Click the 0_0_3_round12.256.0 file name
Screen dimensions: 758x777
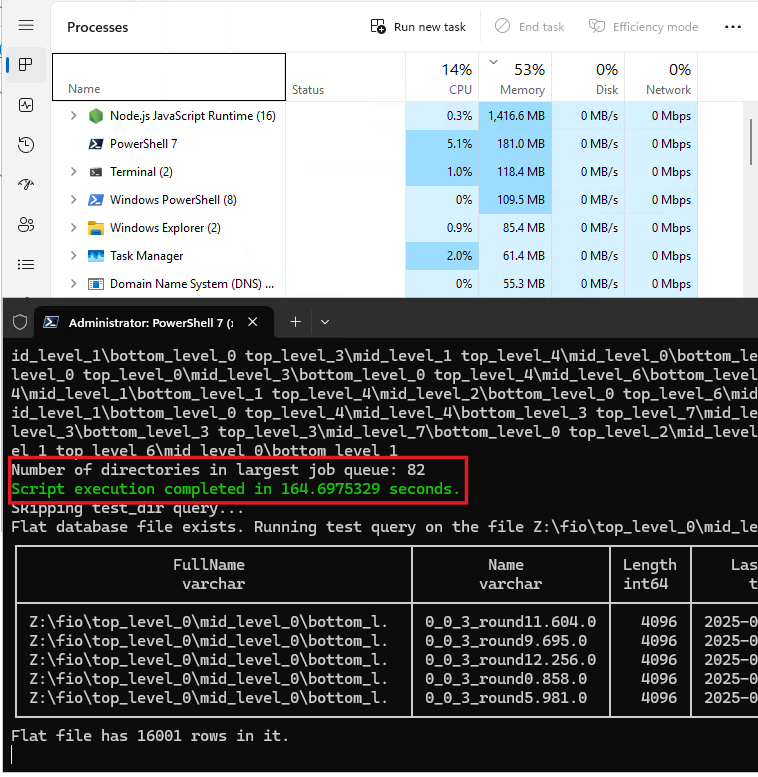click(510, 660)
